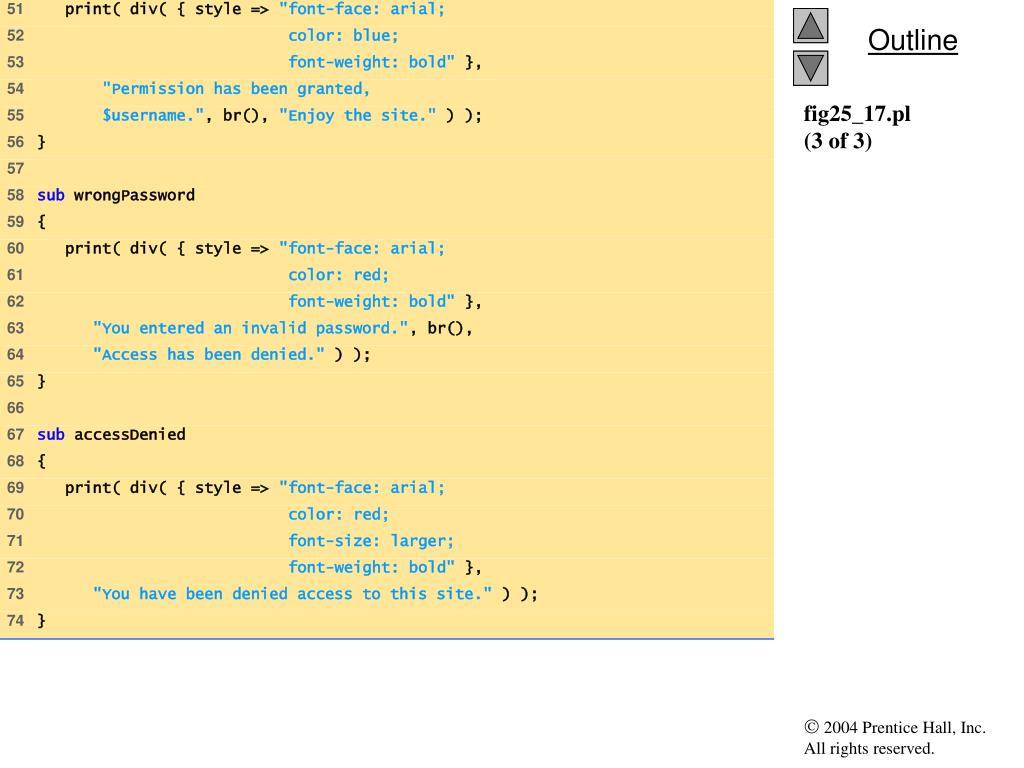Click the 2004 Prentice Hall copyright text
This screenshot has width=1024, height=768.
pyautogui.click(x=895, y=728)
